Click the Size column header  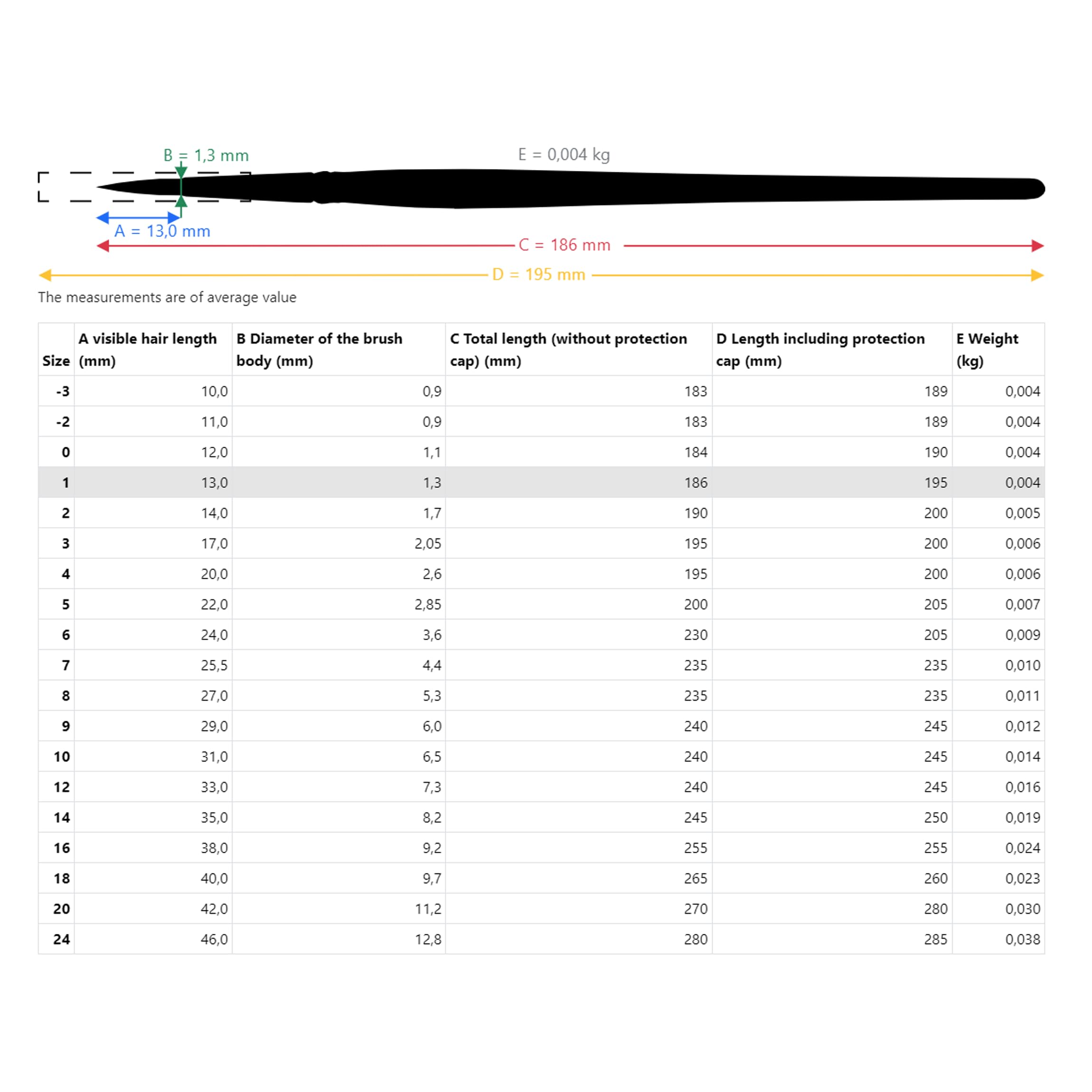tap(56, 361)
